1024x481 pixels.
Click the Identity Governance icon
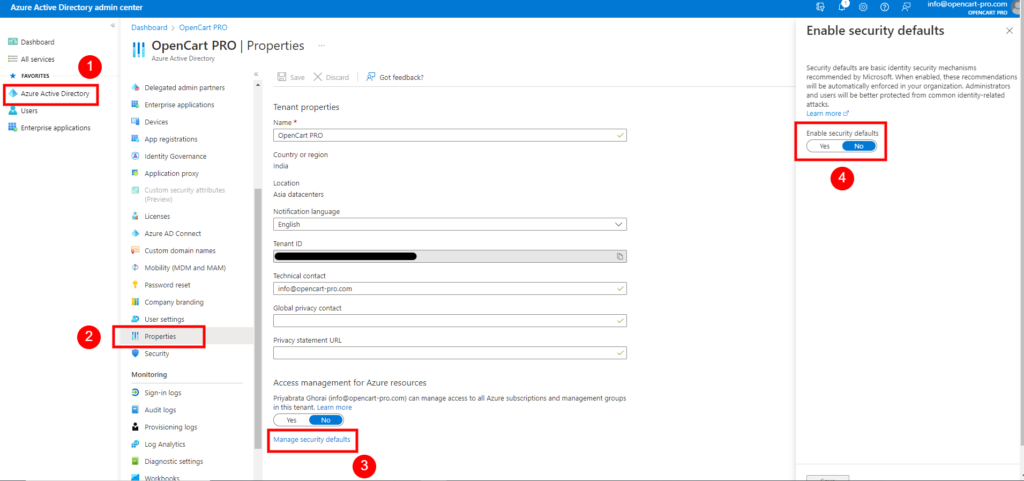tap(136, 156)
